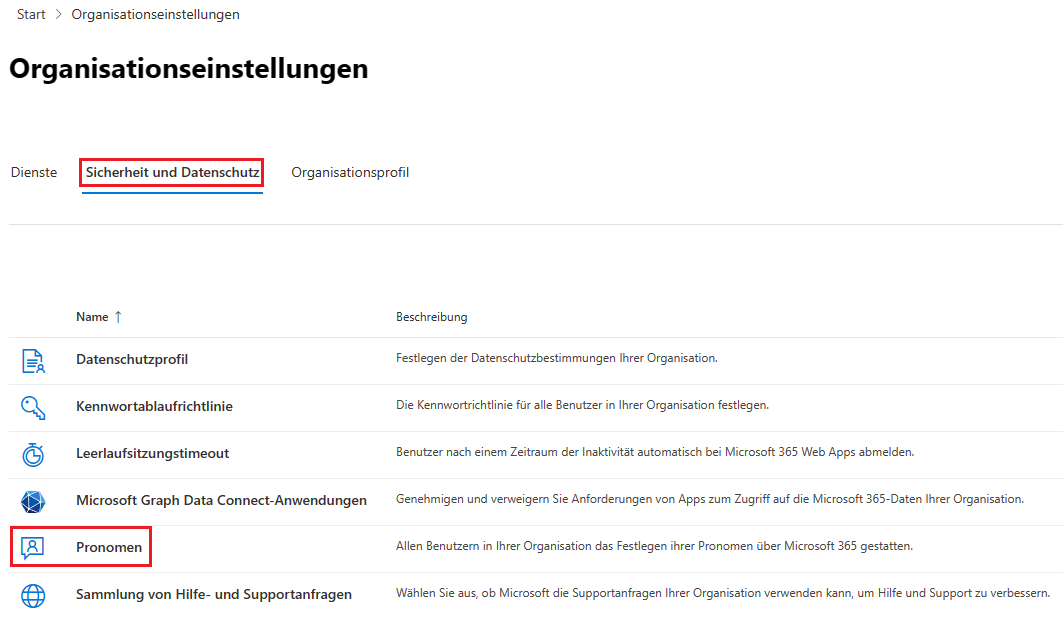Open Sammlung von Hilfe- und Supportanfragen
Image resolution: width=1063 pixels, height=617 pixels.
(214, 595)
